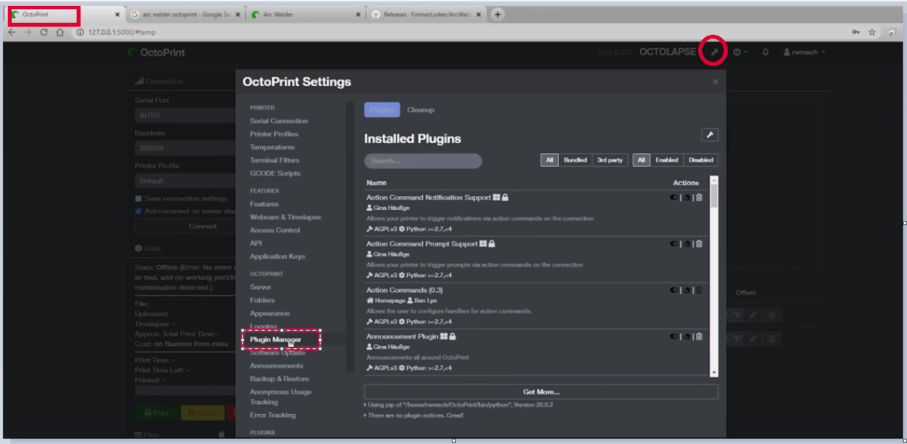
Task: Click the notification bell icon
Action: coord(765,52)
